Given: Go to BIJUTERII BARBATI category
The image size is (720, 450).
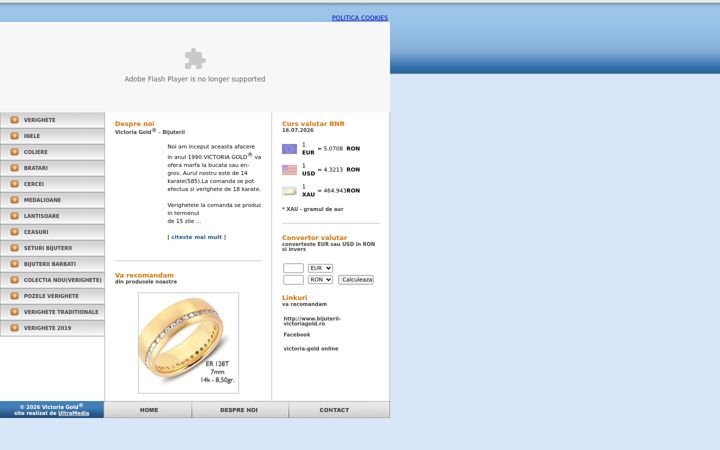Looking at the screenshot, I should tap(52, 264).
